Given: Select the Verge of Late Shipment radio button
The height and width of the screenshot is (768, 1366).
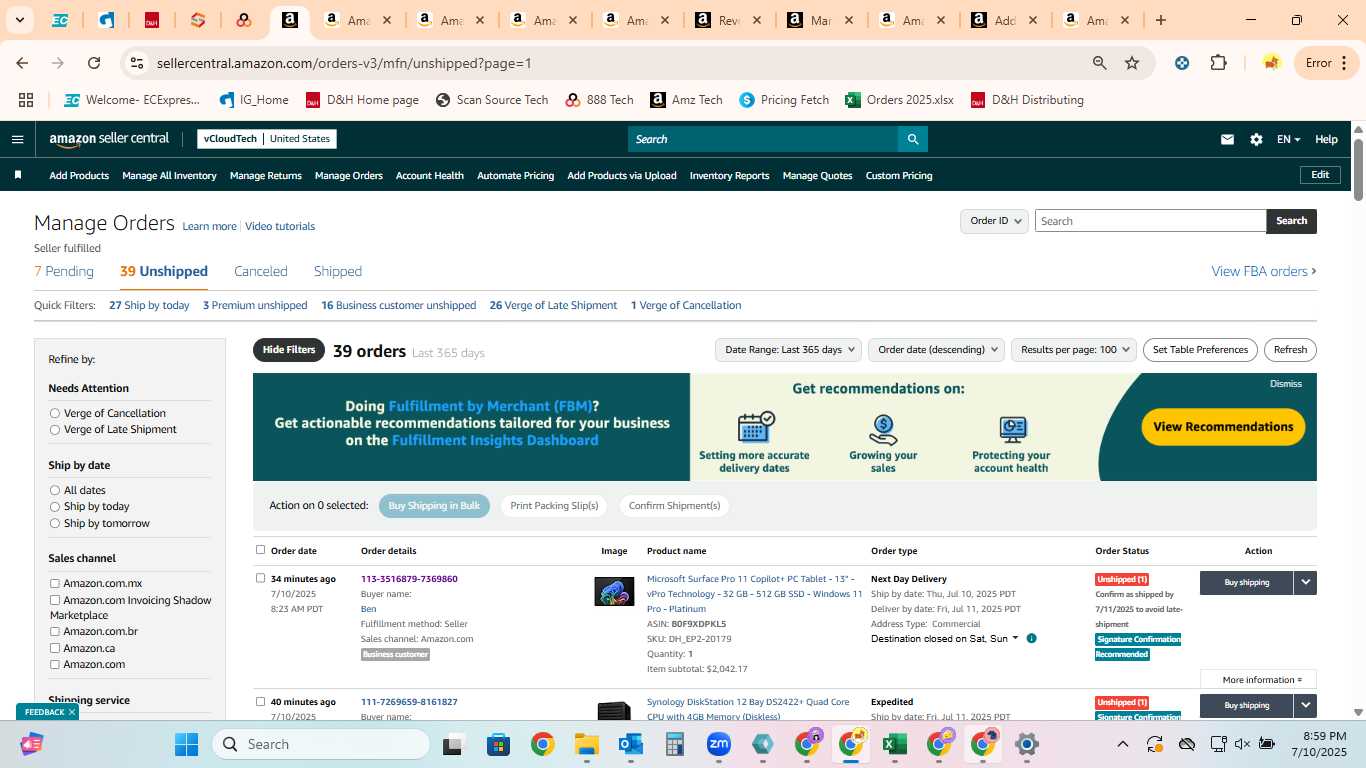Looking at the screenshot, I should coord(55,429).
